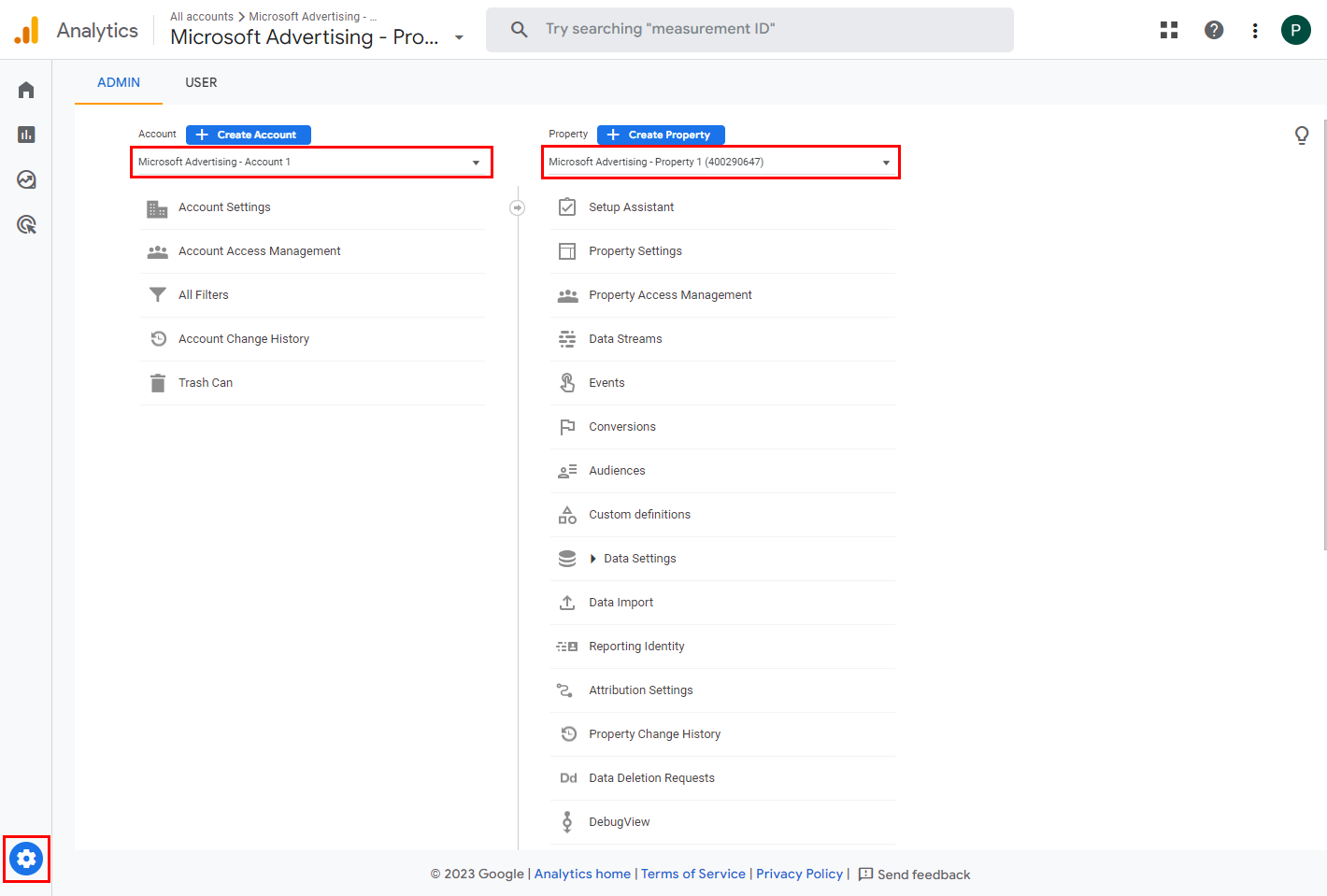Open Reports from the sidebar chart icon
The height and width of the screenshot is (896, 1327).
(x=26, y=135)
